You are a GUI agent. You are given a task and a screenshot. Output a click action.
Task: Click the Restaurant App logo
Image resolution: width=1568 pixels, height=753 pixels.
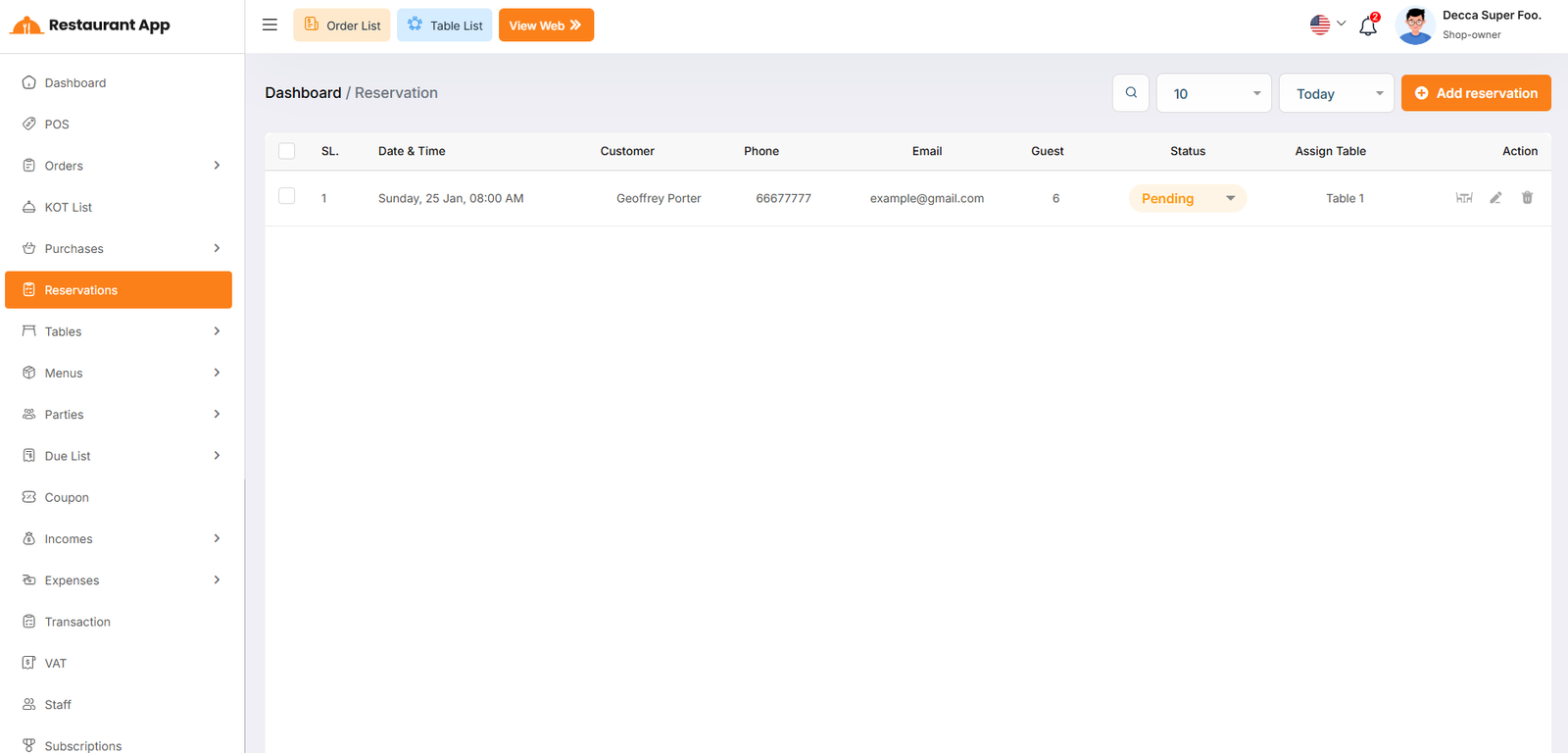[x=90, y=25]
